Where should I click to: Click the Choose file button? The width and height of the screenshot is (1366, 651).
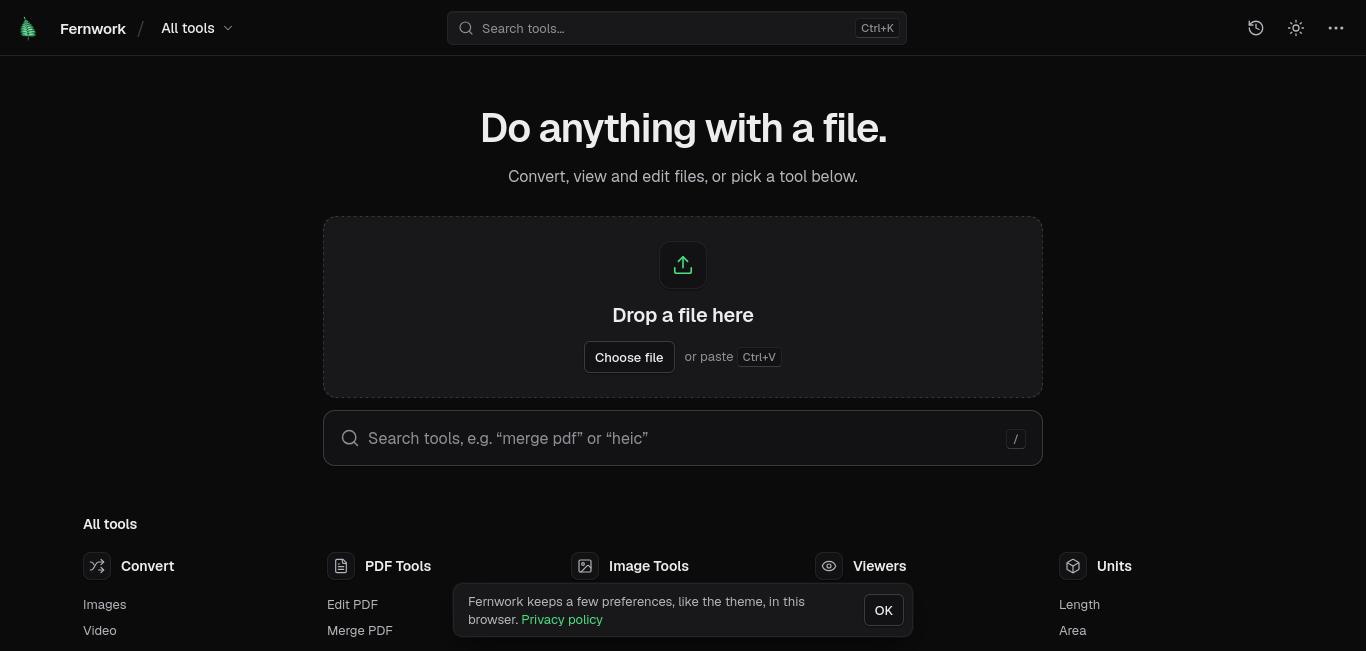coord(629,357)
